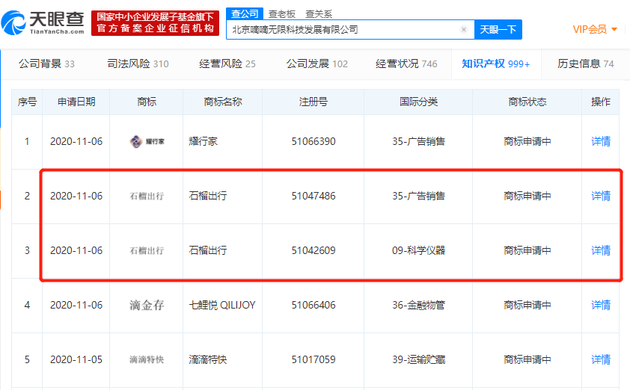Open 详情 link for registration 51047486
Screen dimensions: 630x390
point(601,196)
